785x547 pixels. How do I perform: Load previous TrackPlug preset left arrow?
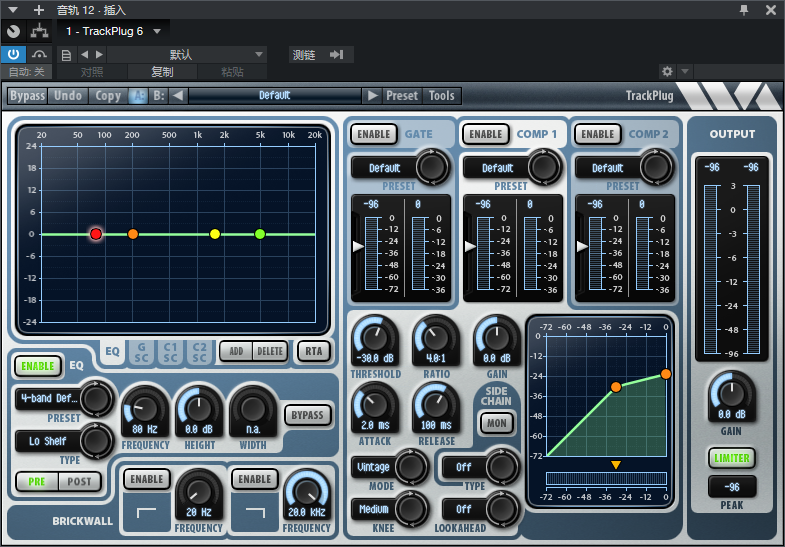click(x=178, y=96)
